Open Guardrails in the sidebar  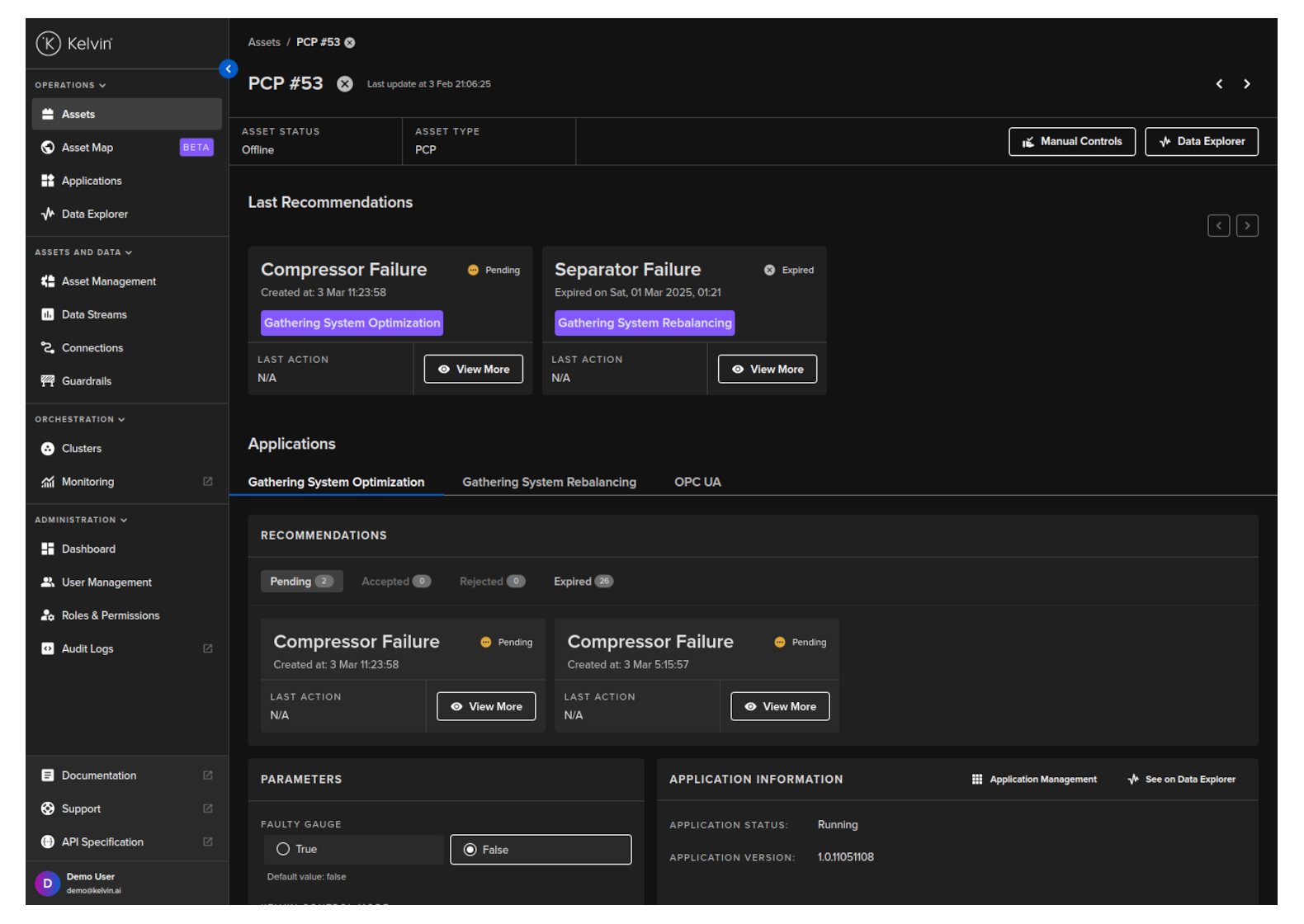[x=86, y=381]
